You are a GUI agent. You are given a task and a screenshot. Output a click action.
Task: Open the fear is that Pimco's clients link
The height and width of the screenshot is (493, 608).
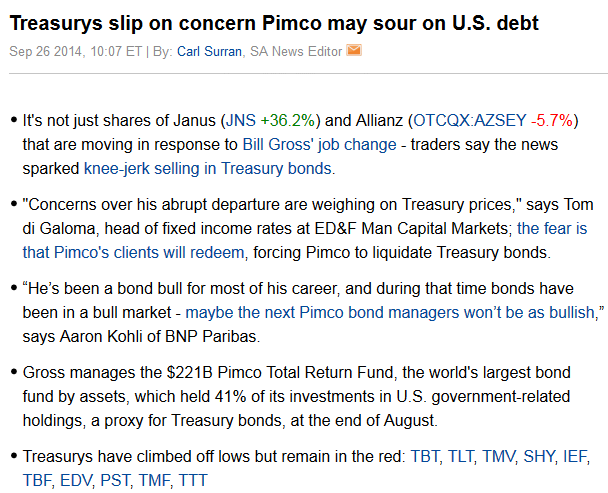tap(305, 240)
